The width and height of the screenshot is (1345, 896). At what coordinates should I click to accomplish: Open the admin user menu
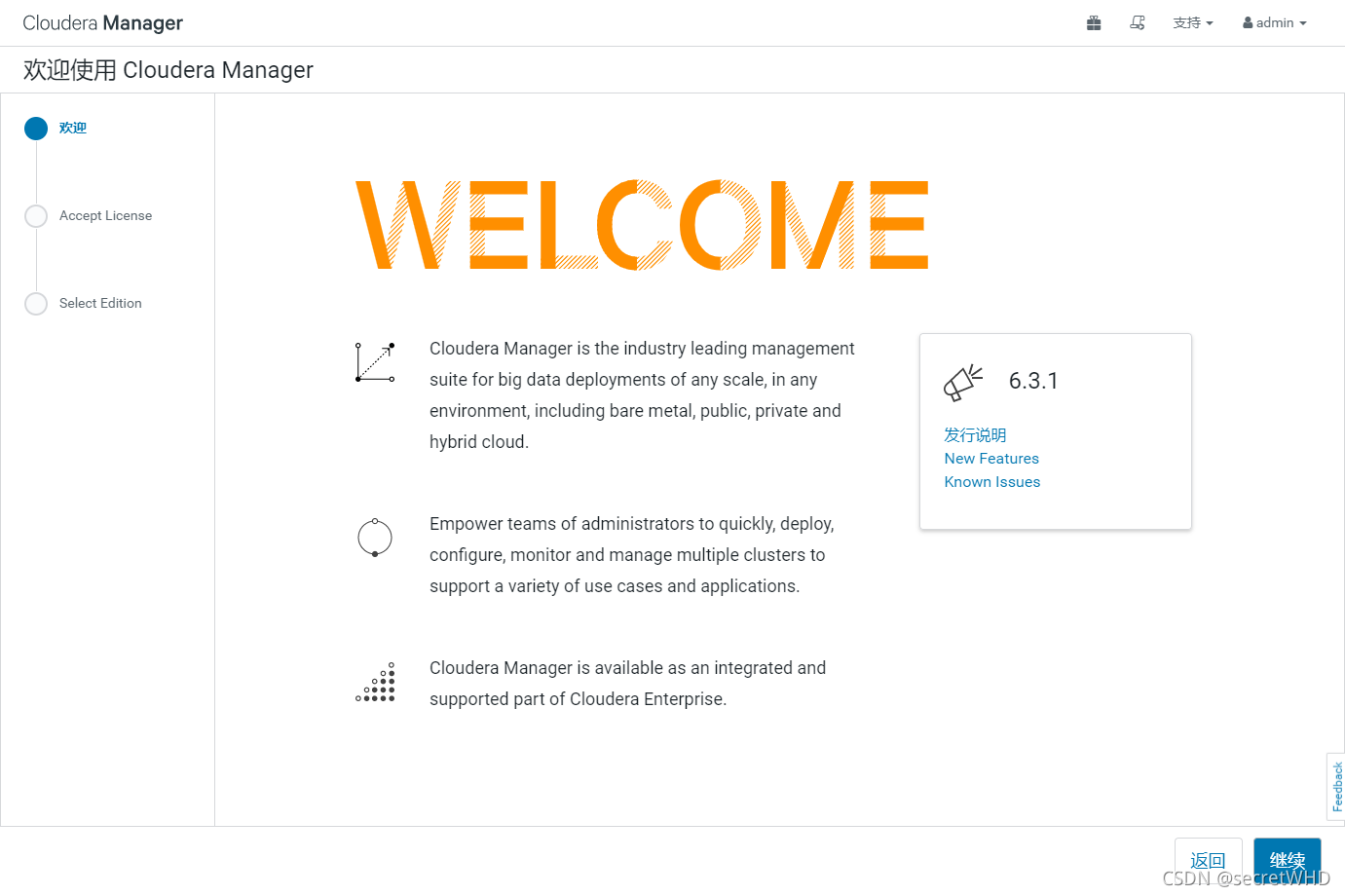[1274, 22]
